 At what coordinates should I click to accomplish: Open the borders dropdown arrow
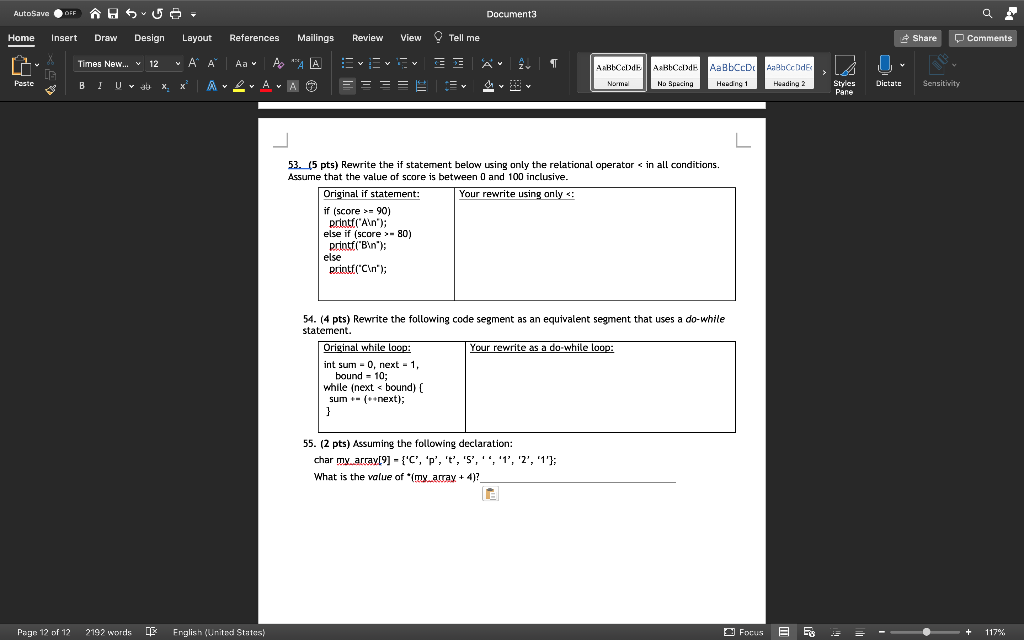[x=528, y=86]
